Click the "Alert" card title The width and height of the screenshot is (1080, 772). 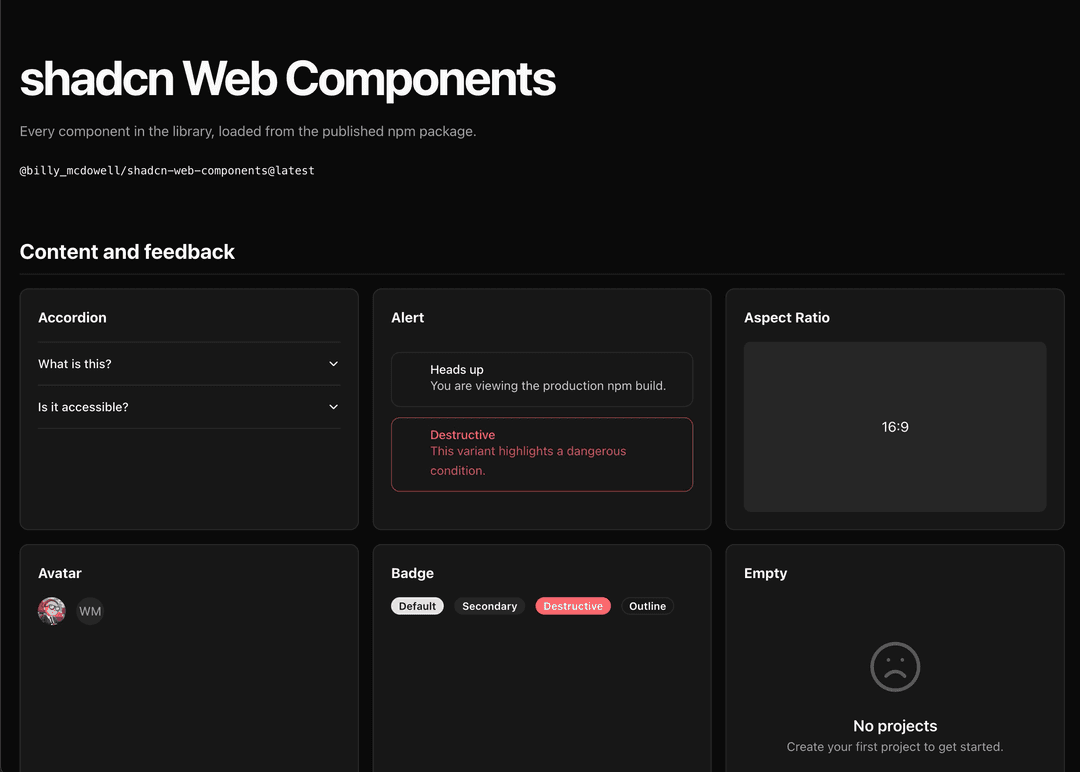click(x=408, y=317)
